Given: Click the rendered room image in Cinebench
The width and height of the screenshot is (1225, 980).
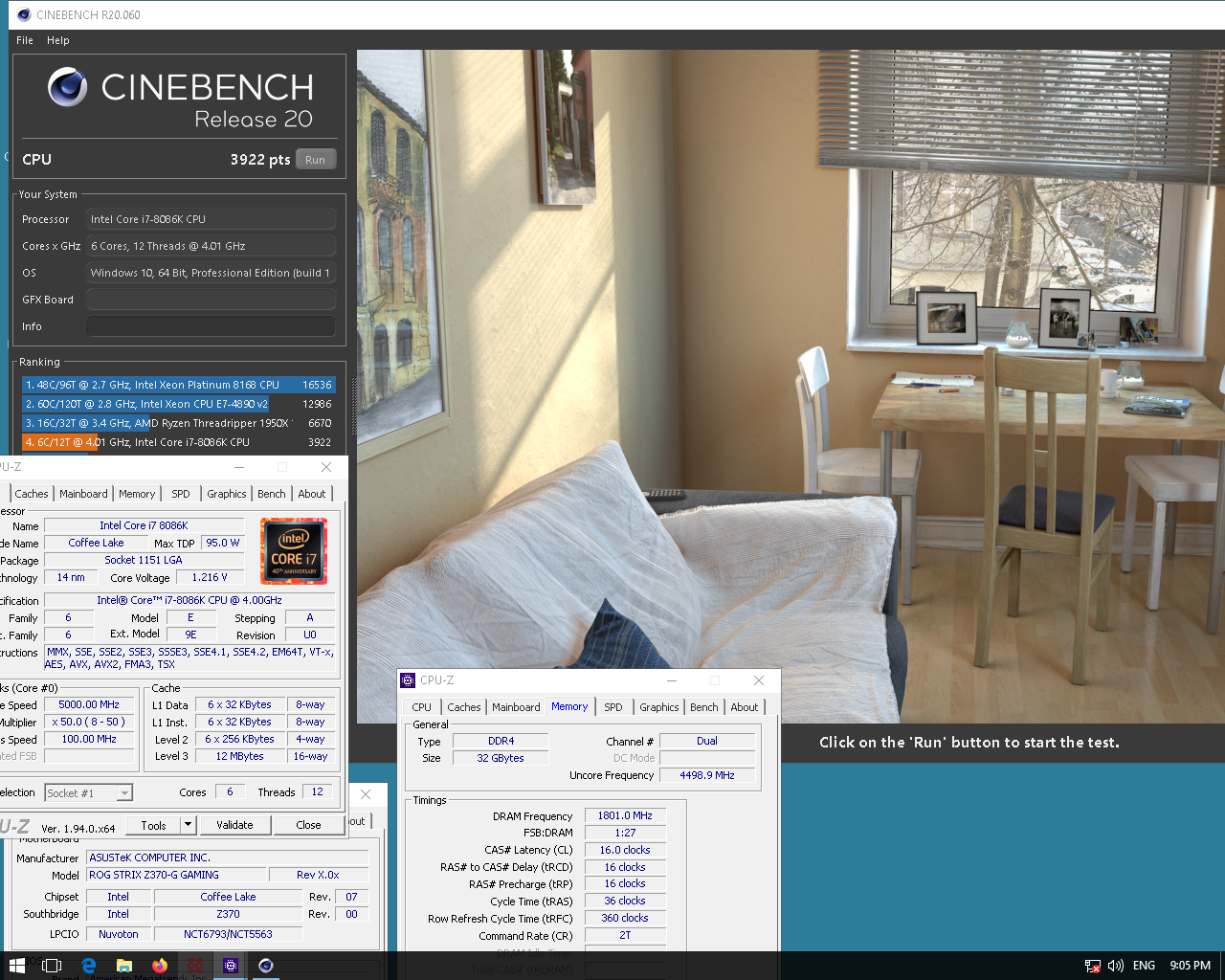Looking at the screenshot, I should click(791, 386).
